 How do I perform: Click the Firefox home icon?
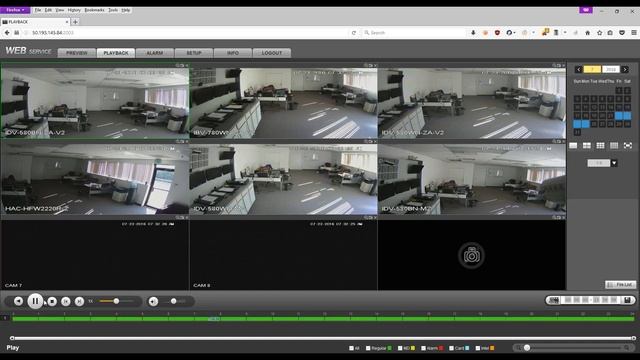pos(588,33)
